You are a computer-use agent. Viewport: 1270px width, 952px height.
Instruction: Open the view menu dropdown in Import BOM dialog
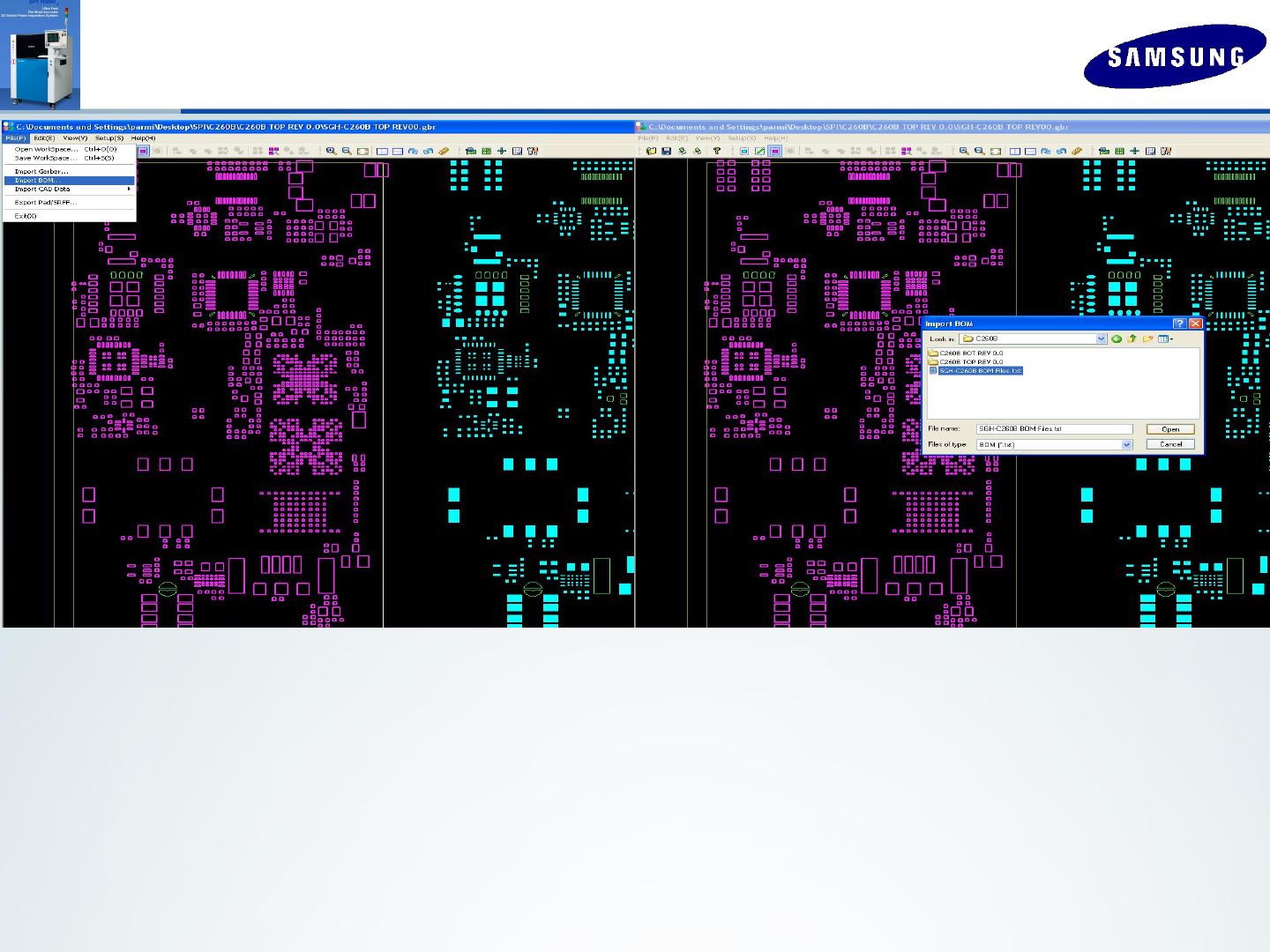[1165, 338]
